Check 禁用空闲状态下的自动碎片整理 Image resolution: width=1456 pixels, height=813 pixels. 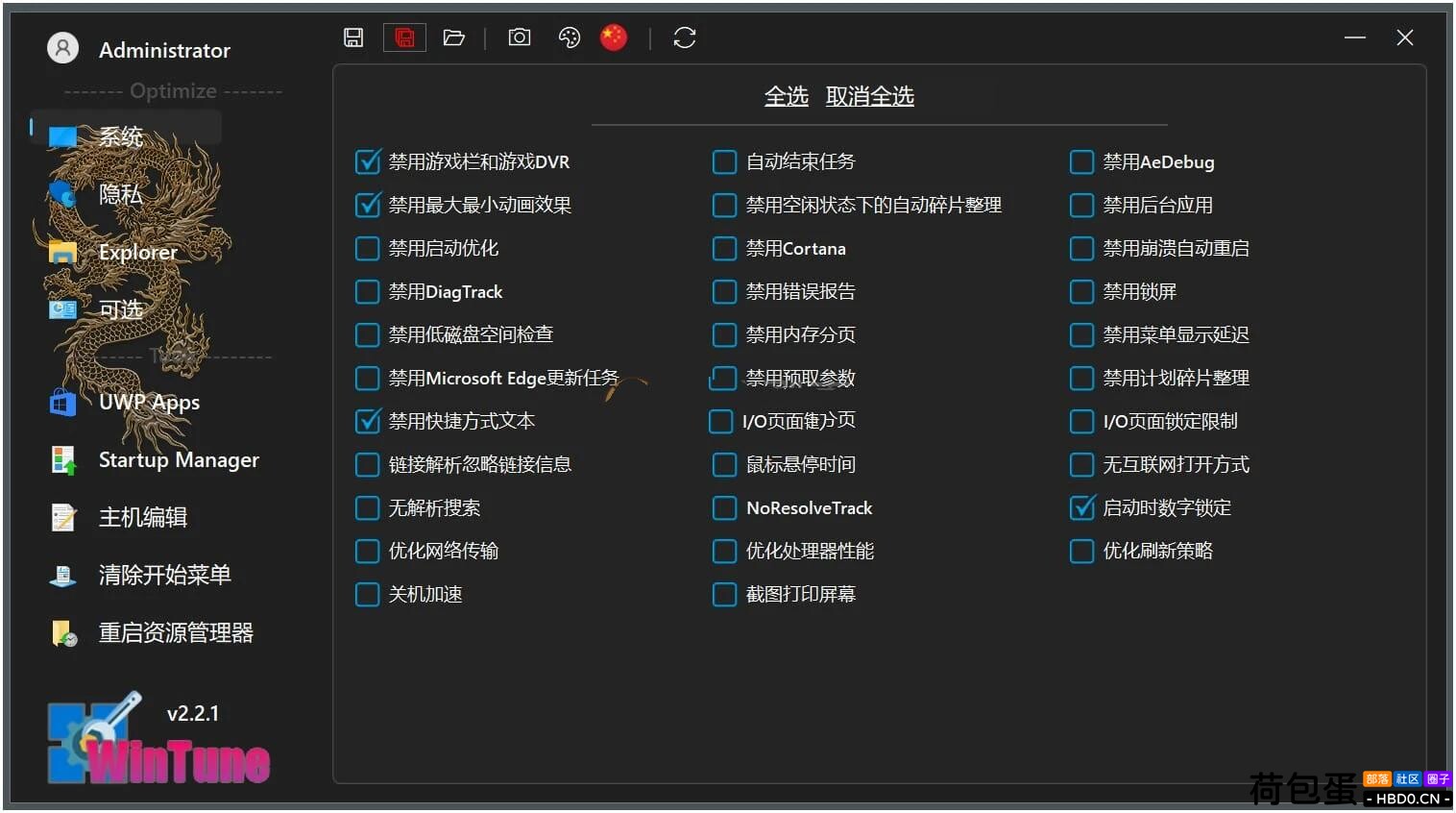click(725, 205)
